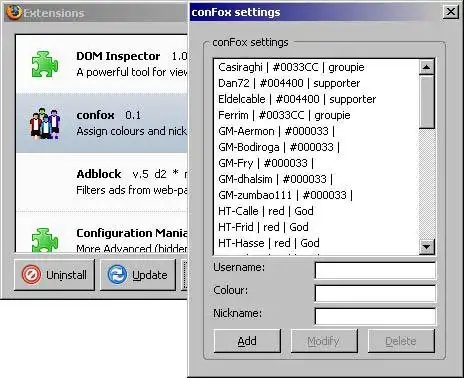Focus the Username input field
This screenshot has width=464, height=378.
click(x=375, y=270)
